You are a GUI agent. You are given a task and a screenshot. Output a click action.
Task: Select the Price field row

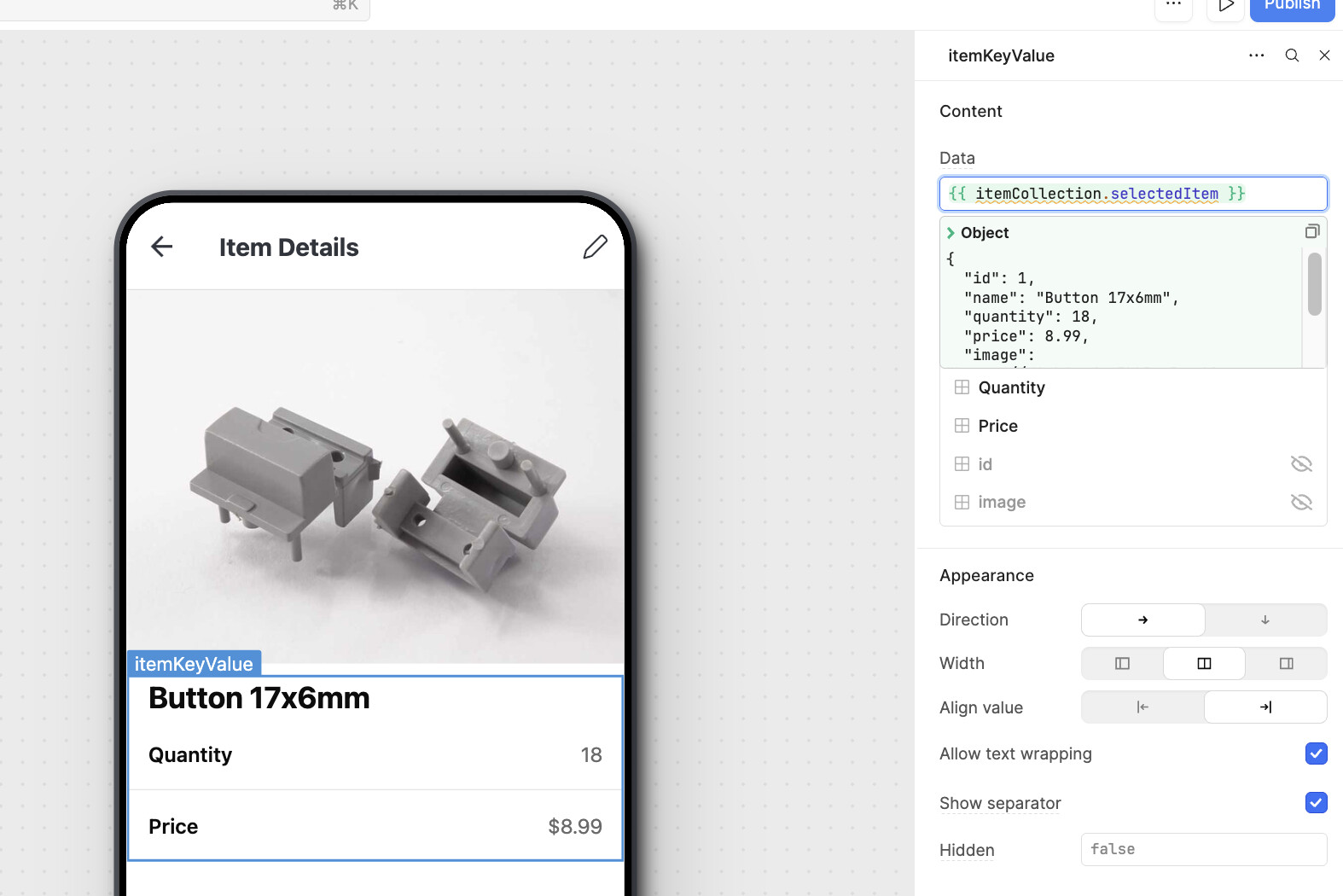[x=1133, y=426]
